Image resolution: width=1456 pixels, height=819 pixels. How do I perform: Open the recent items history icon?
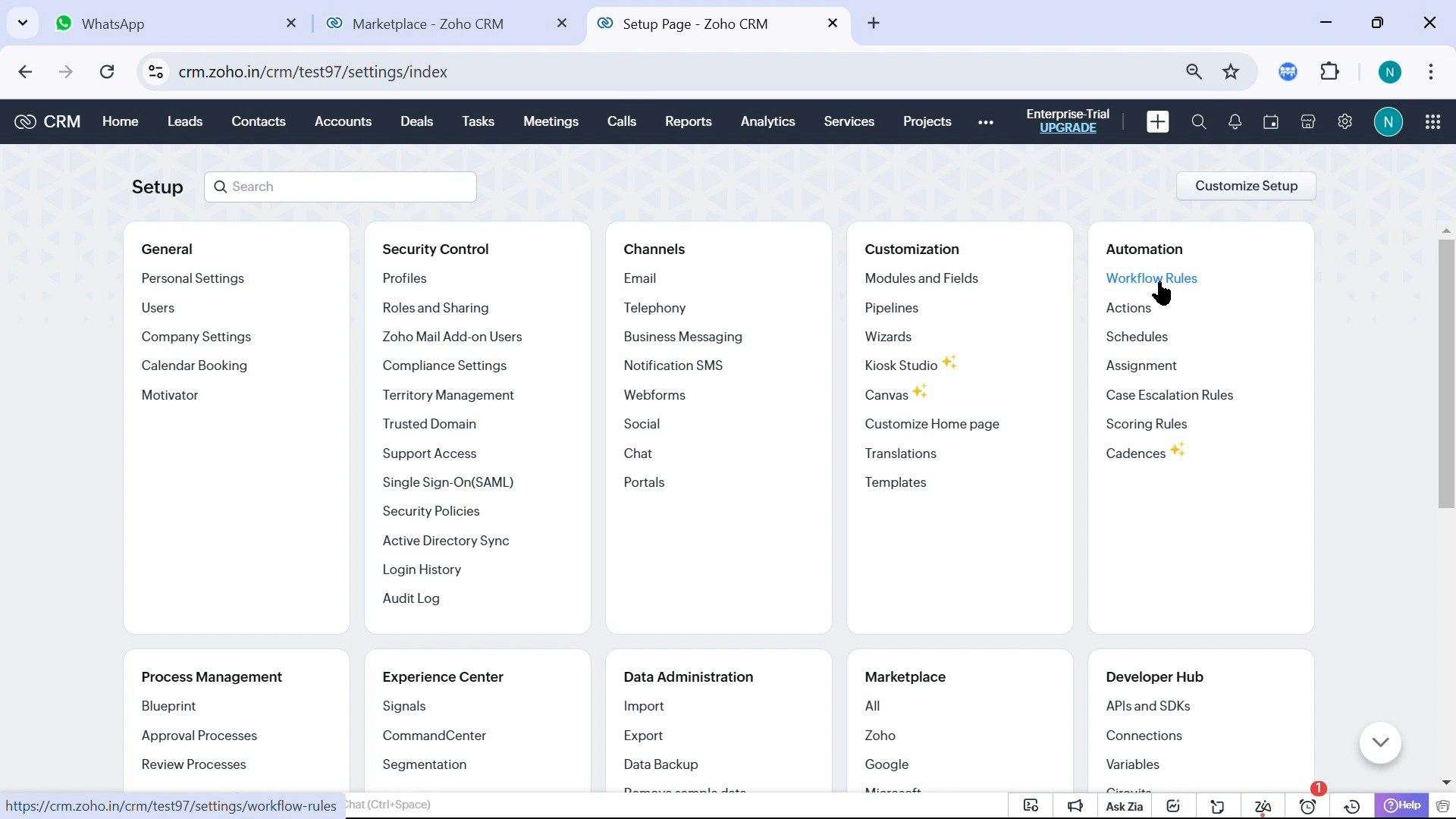[x=1352, y=805]
